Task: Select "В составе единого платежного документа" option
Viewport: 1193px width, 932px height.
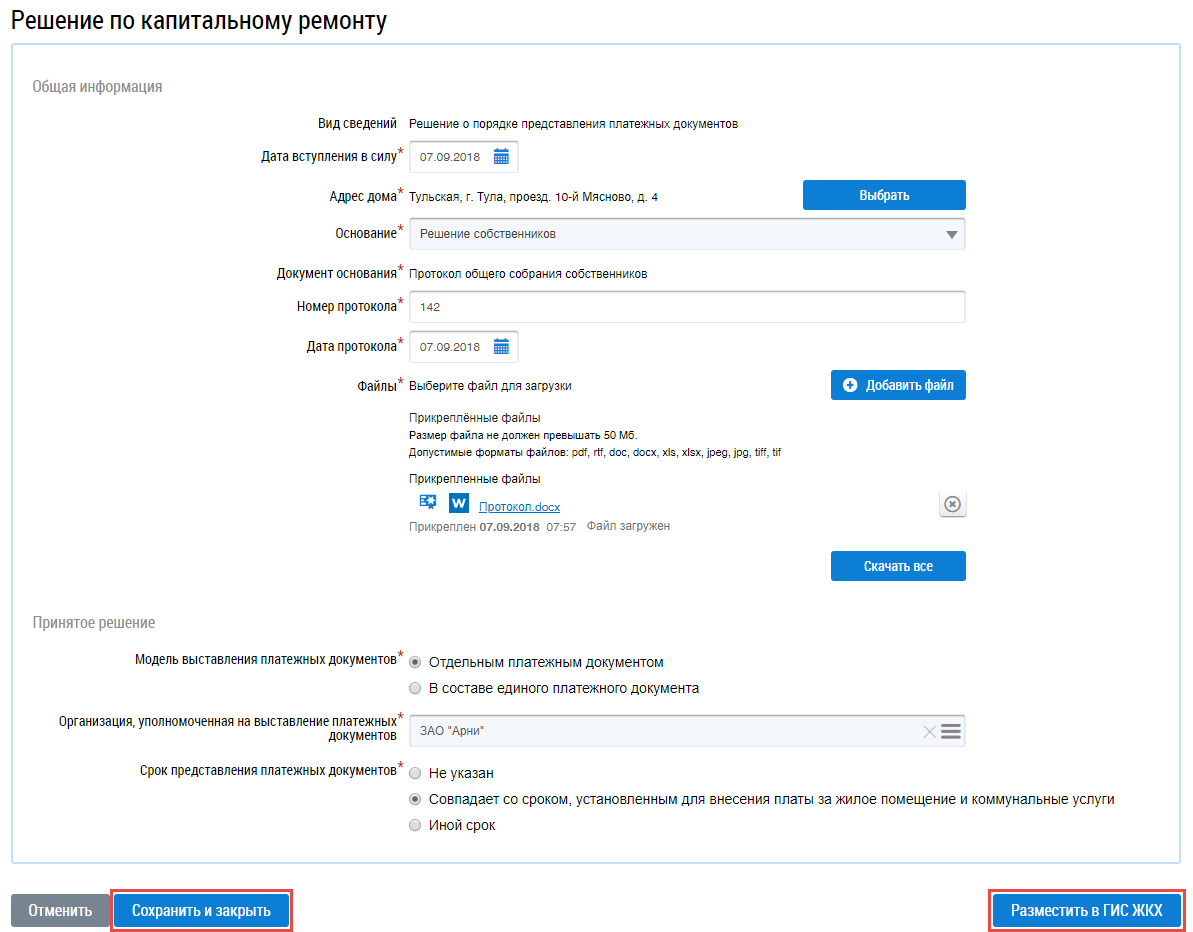Action: (415, 688)
